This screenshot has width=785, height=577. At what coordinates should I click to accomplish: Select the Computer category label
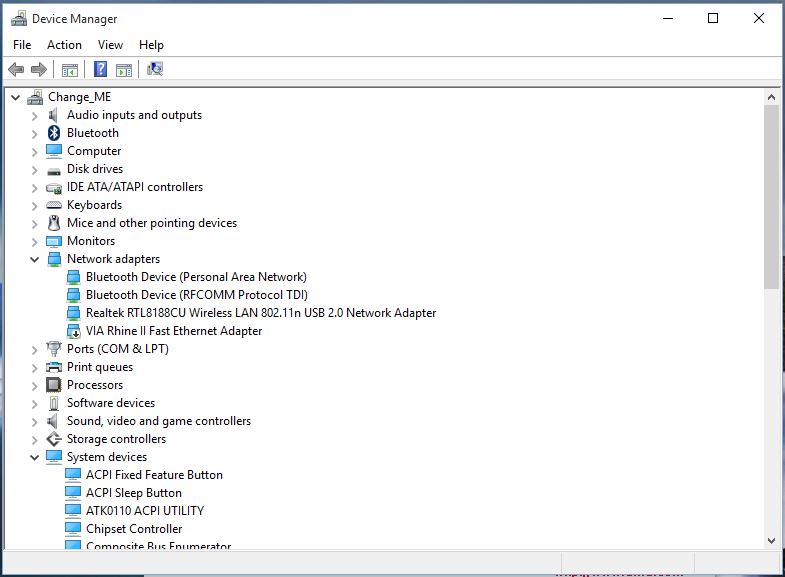click(x=94, y=151)
